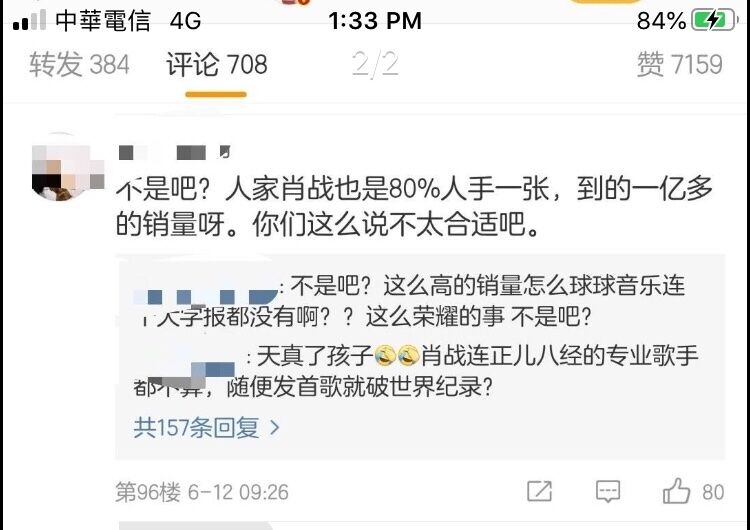This screenshot has height=530, width=750.
Task: Switch to the 转发 384 tab
Action: click(x=79, y=64)
